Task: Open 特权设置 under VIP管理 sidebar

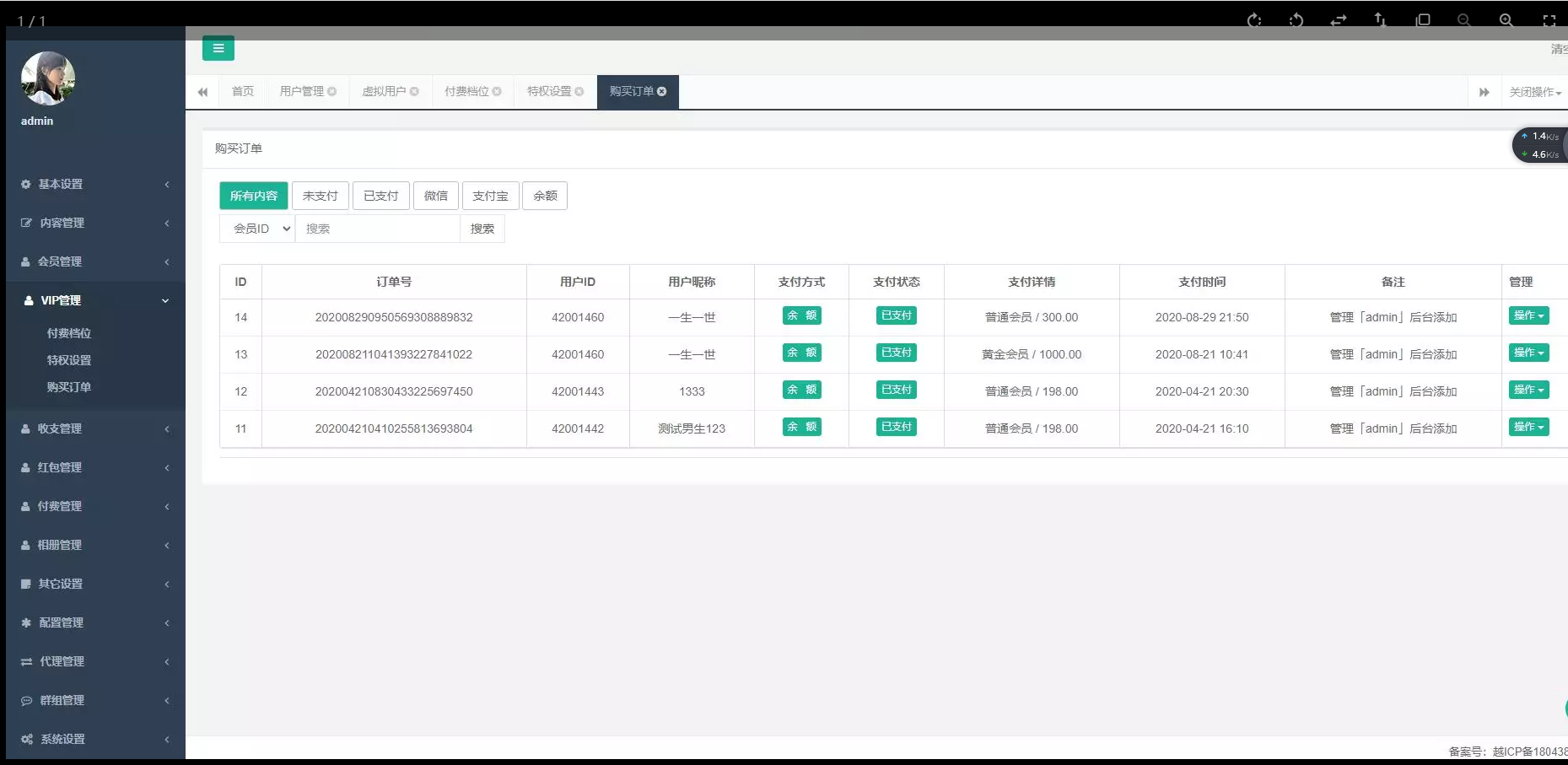Action: (69, 360)
